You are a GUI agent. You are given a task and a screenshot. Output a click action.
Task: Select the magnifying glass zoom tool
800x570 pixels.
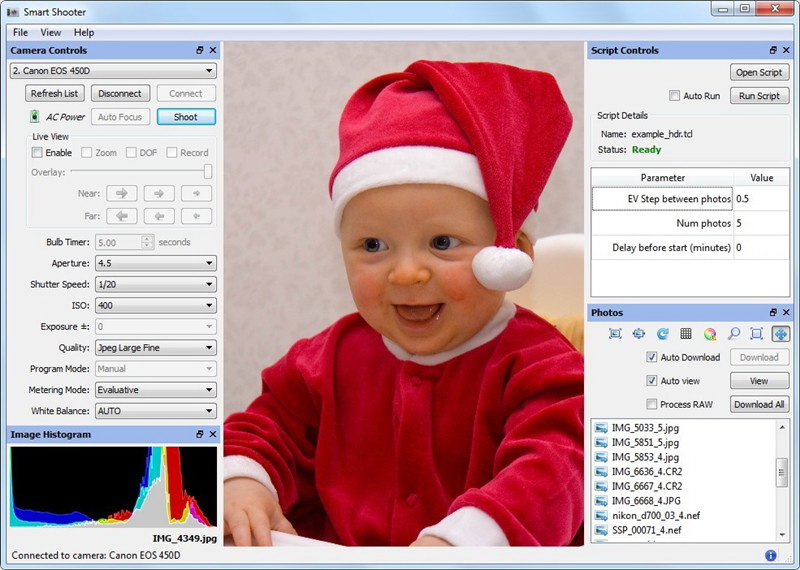click(733, 334)
